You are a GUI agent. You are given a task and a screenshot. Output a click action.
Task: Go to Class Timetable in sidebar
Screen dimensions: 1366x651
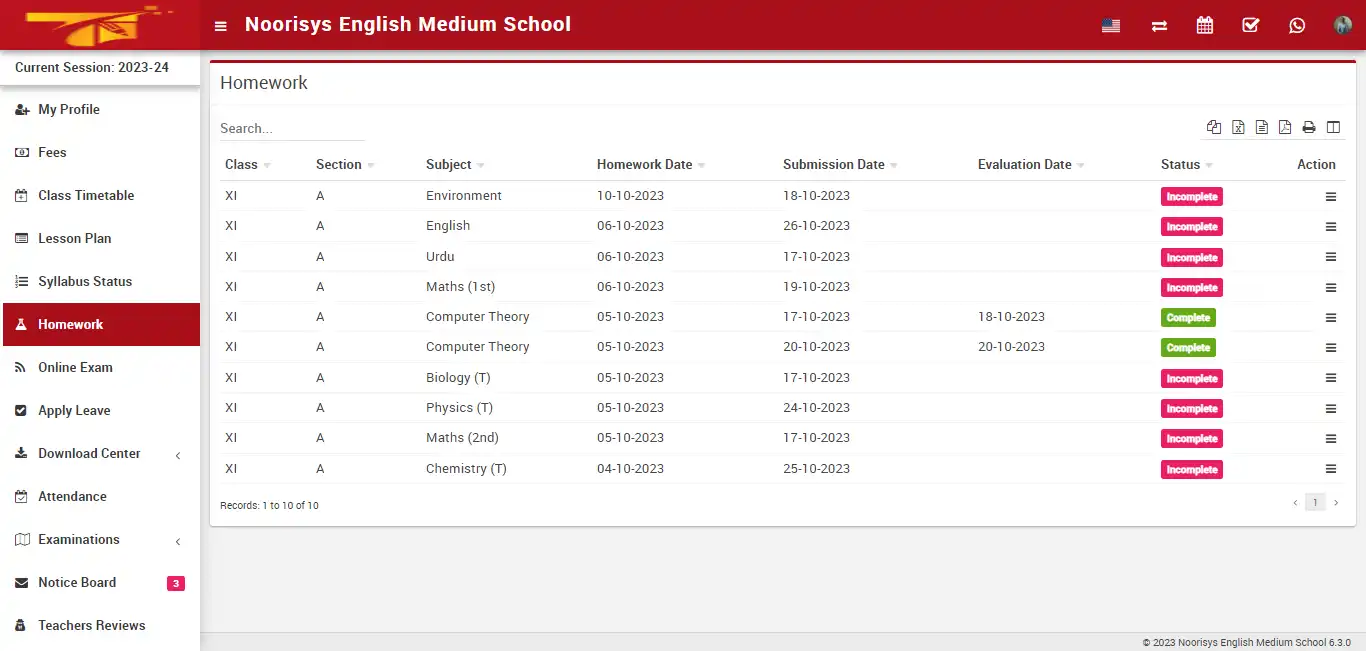coord(86,196)
